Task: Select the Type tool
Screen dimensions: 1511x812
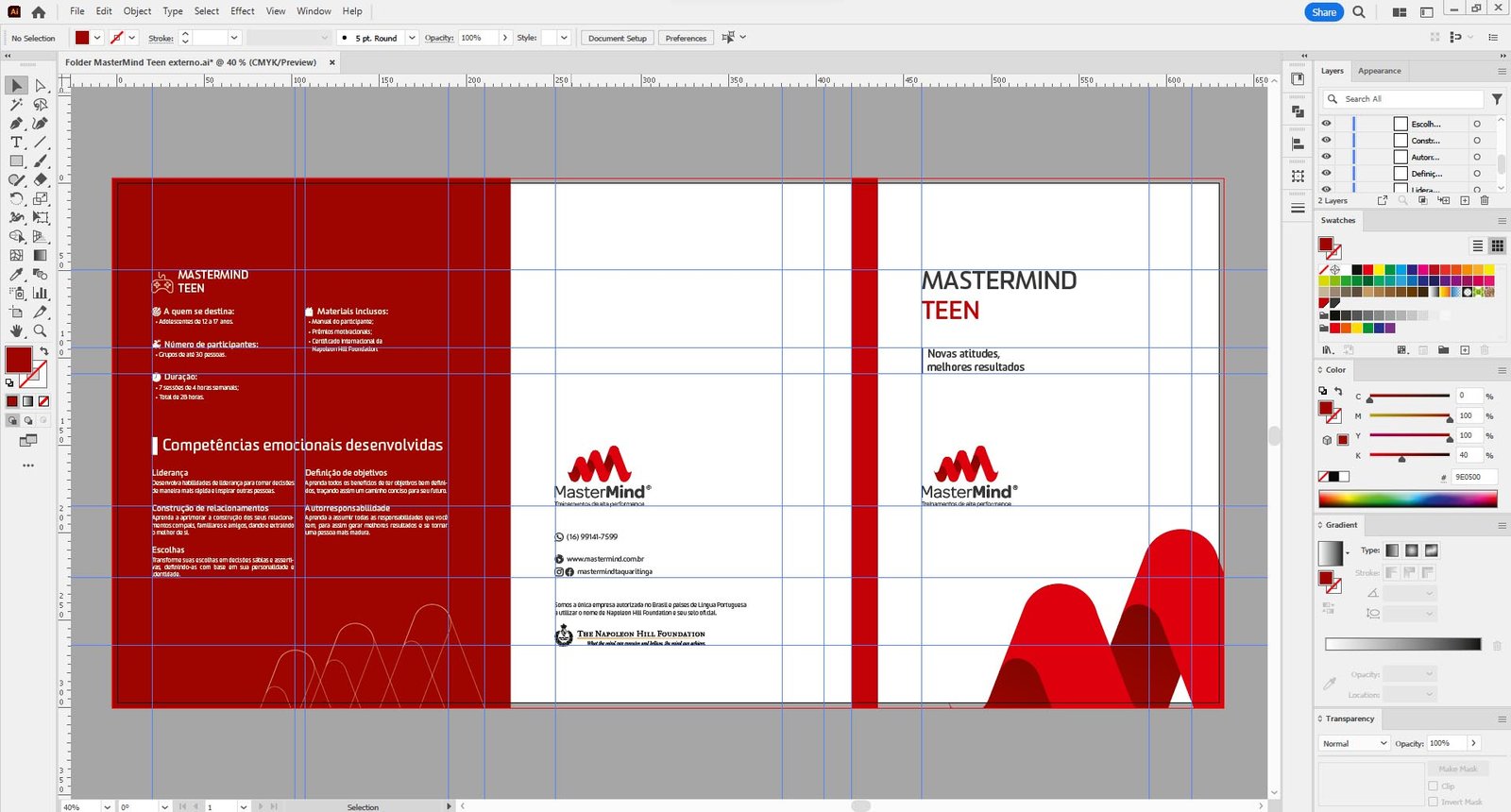Action: click(17, 143)
